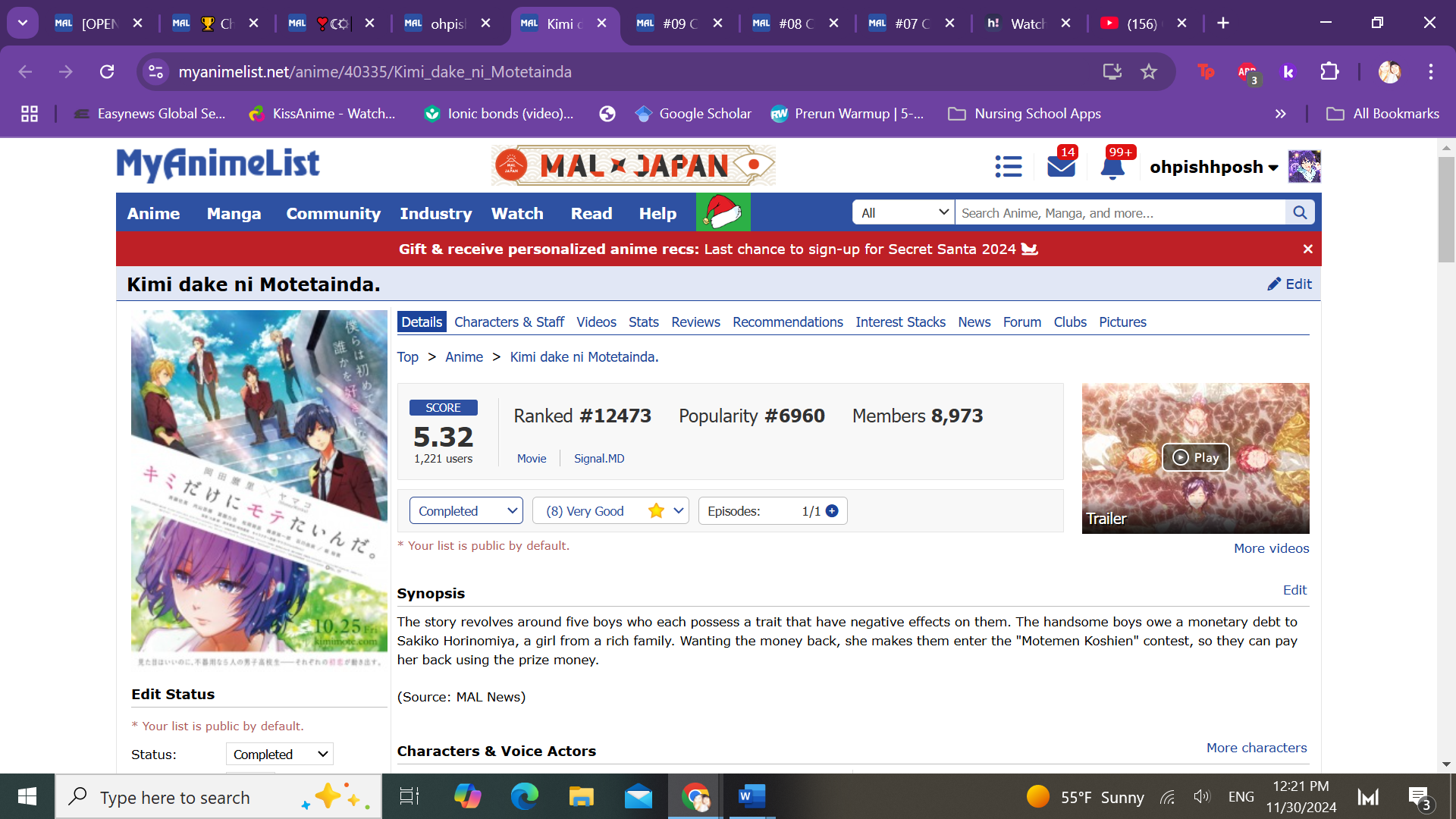The image size is (1456, 819).
Task: Open the Completed status dropdown
Action: (x=466, y=511)
